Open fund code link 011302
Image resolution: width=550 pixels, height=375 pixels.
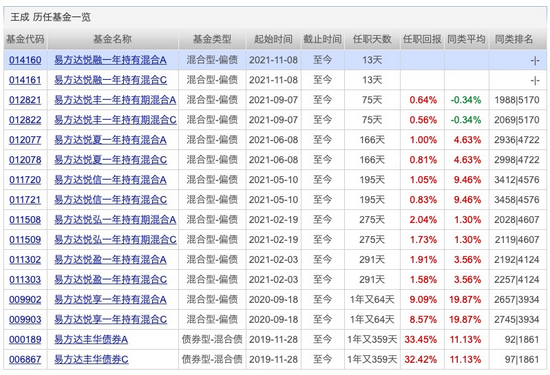(x=25, y=260)
